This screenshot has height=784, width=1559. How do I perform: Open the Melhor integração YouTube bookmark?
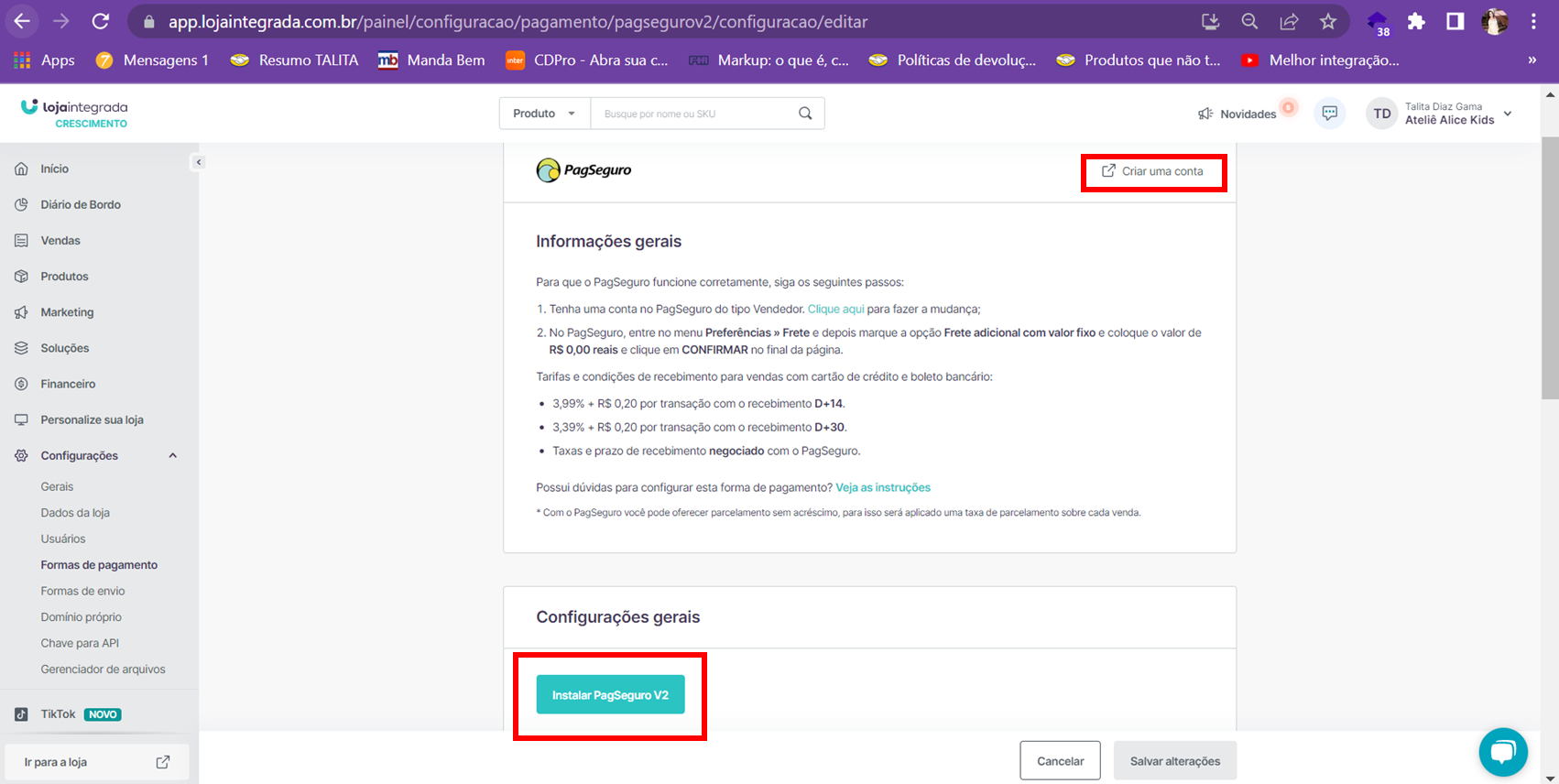pyautogui.click(x=1320, y=60)
